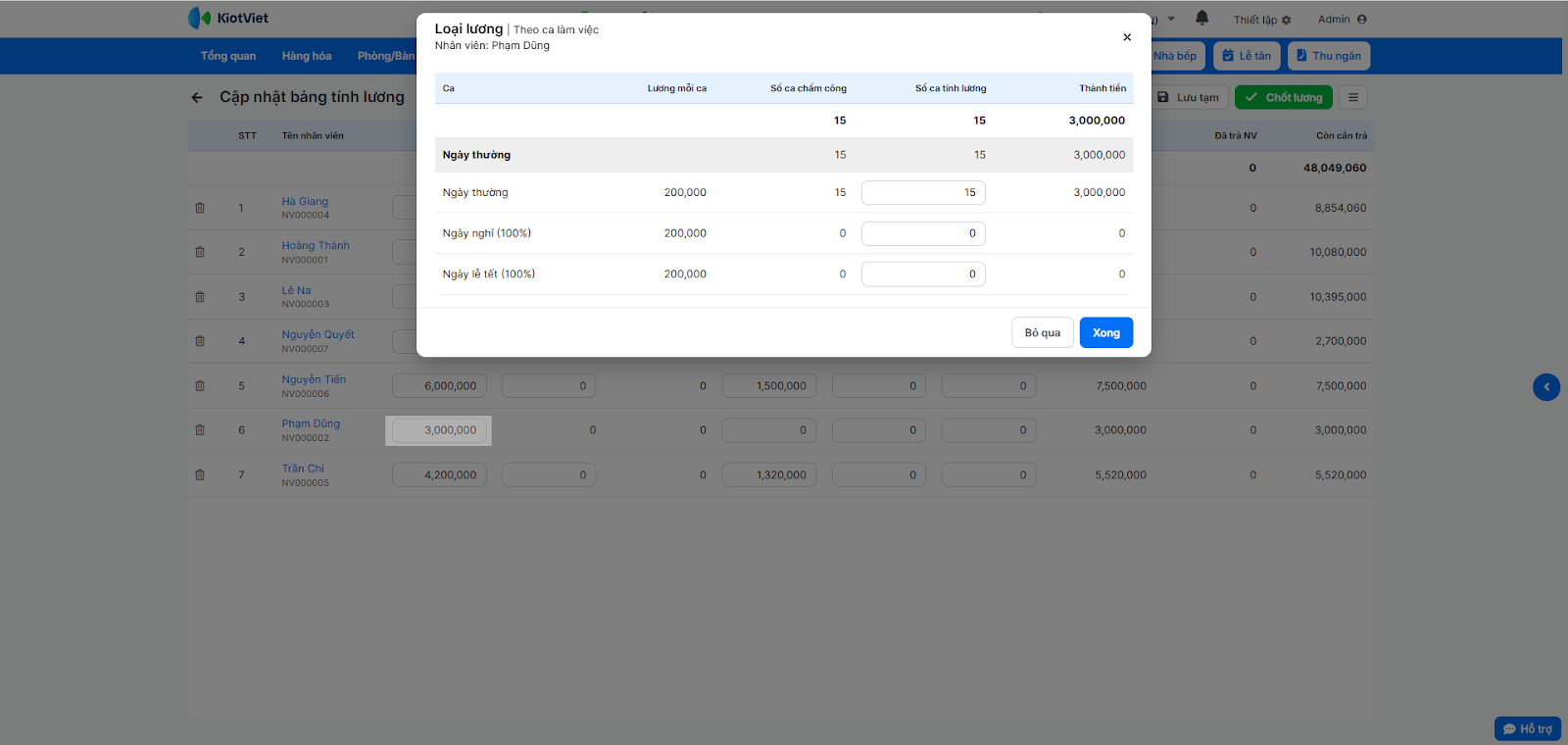Open the Hàng hóa menu
This screenshot has width=1568, height=745.
click(x=307, y=56)
